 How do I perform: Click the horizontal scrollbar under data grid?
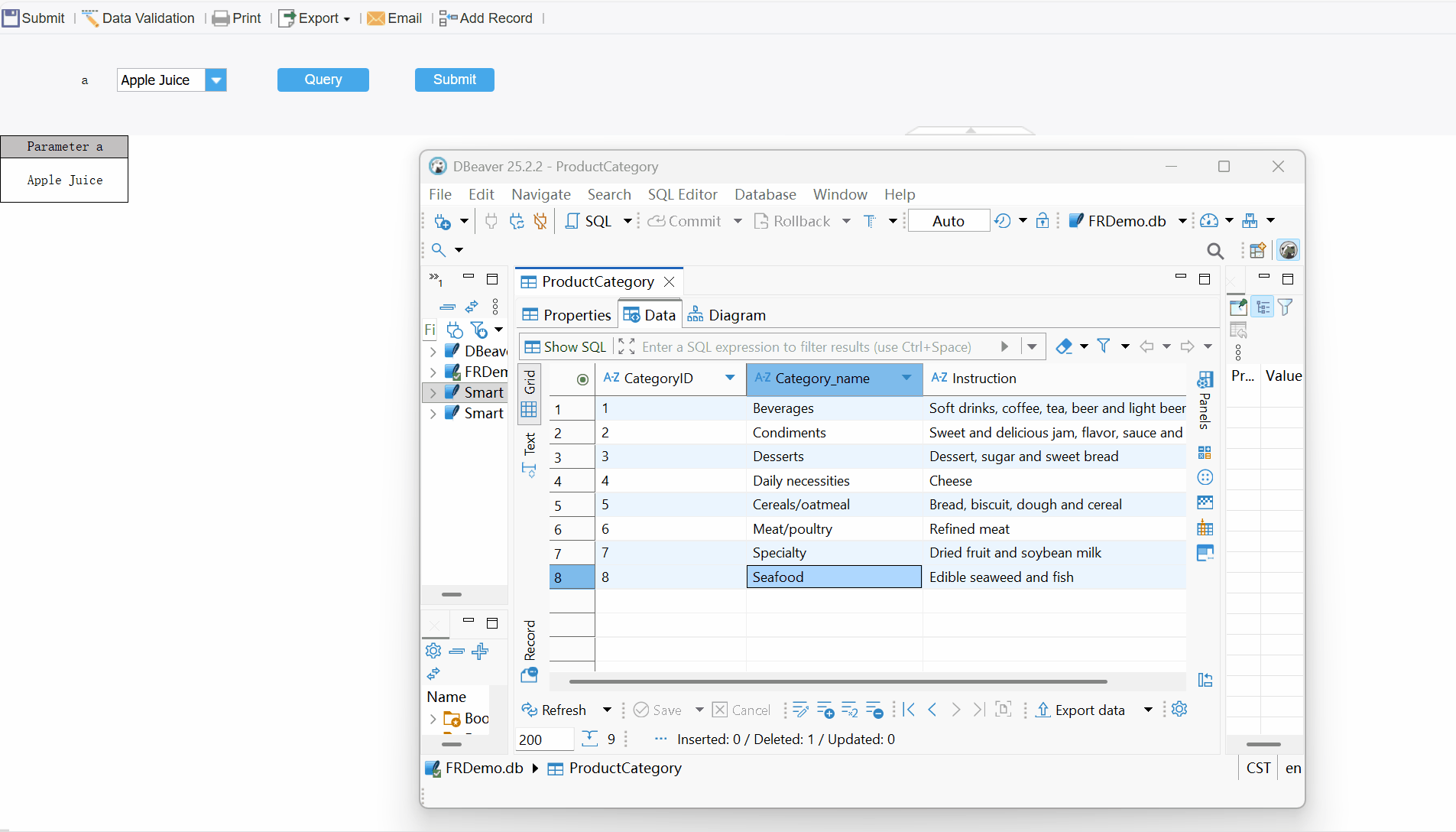pyautogui.click(x=838, y=681)
